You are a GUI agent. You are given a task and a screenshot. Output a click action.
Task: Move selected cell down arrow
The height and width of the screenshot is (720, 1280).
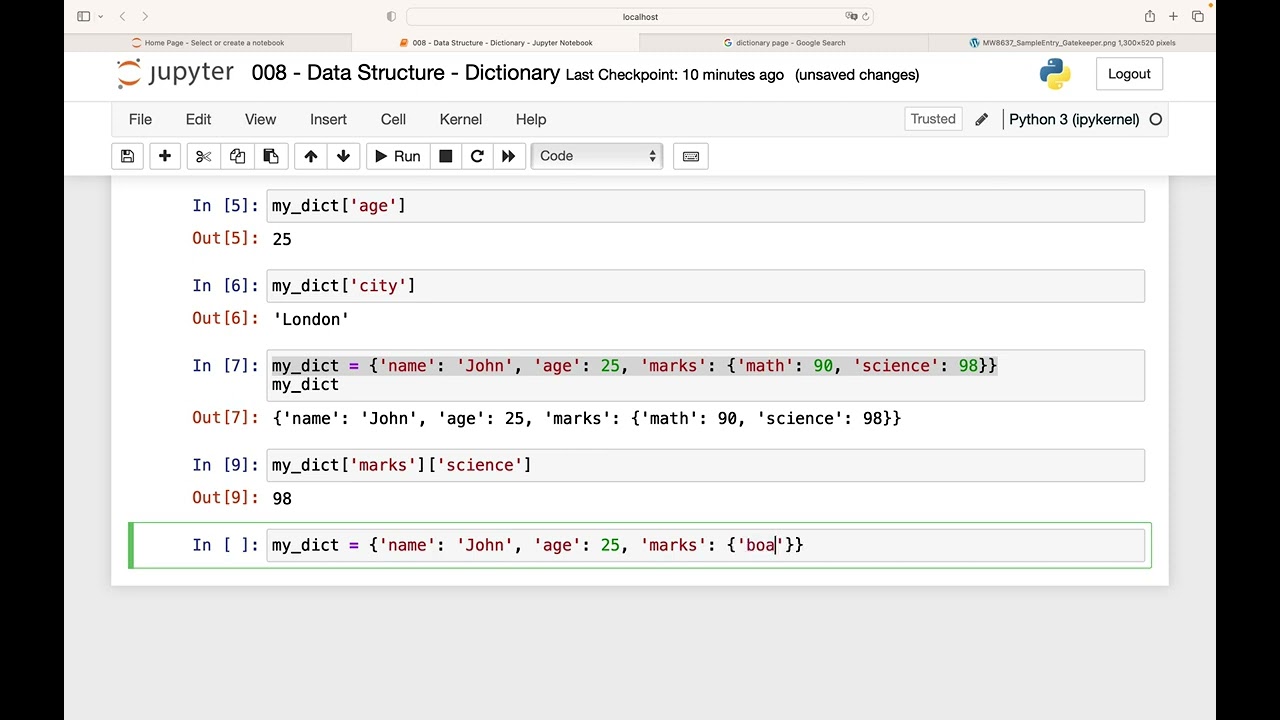click(x=343, y=156)
